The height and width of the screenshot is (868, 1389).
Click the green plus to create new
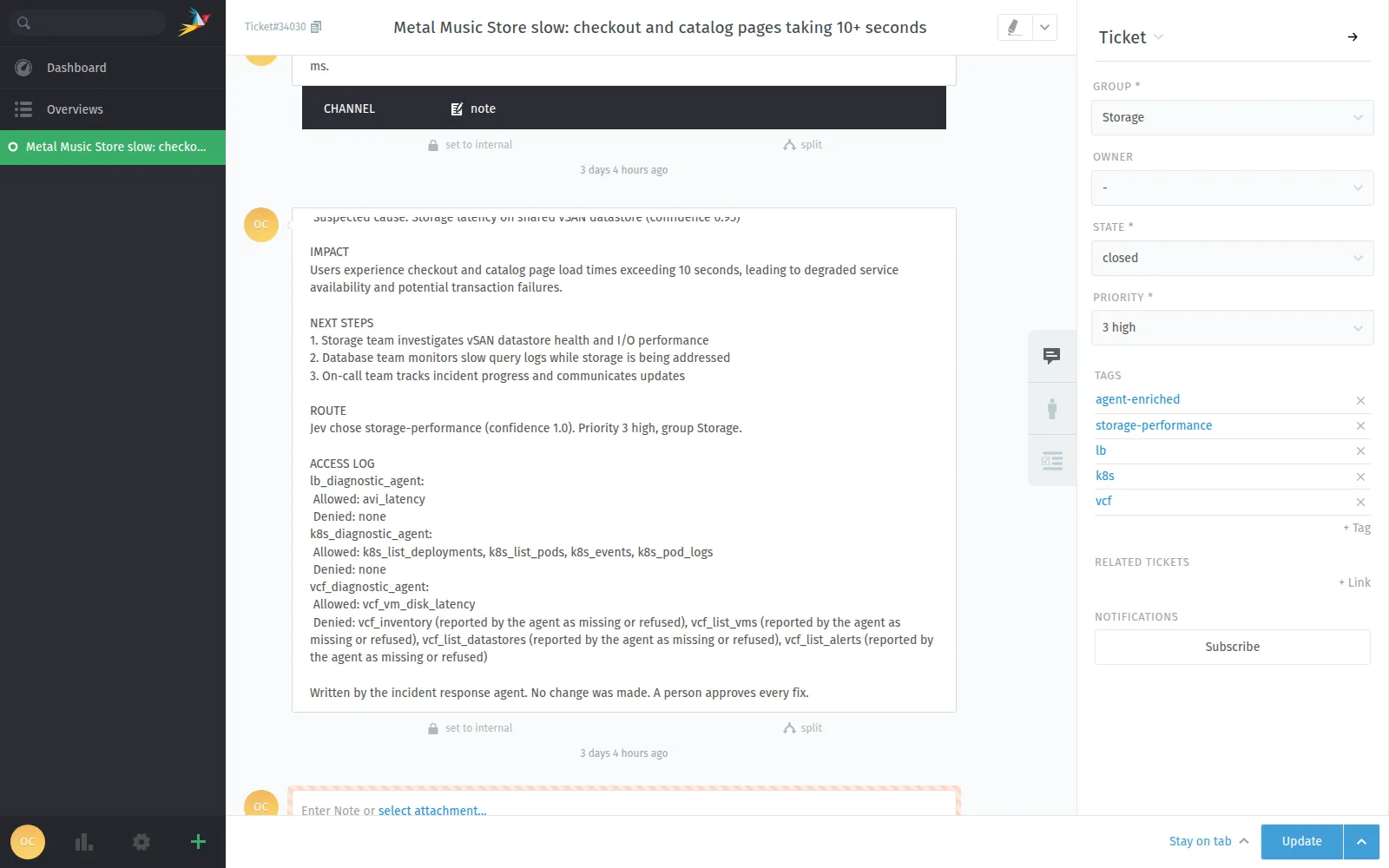[x=198, y=841]
